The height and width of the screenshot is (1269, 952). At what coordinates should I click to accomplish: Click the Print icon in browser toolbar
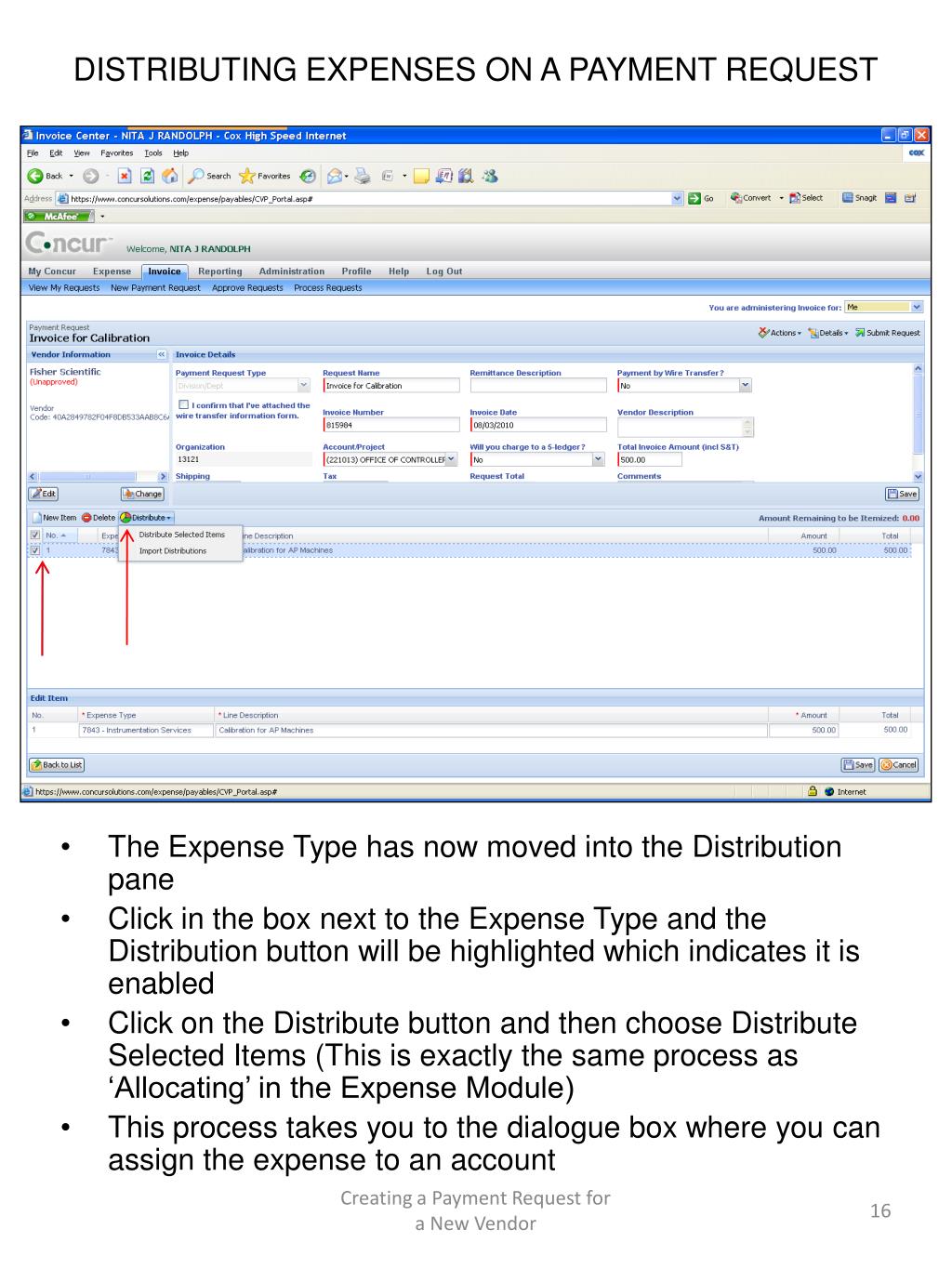(x=363, y=176)
